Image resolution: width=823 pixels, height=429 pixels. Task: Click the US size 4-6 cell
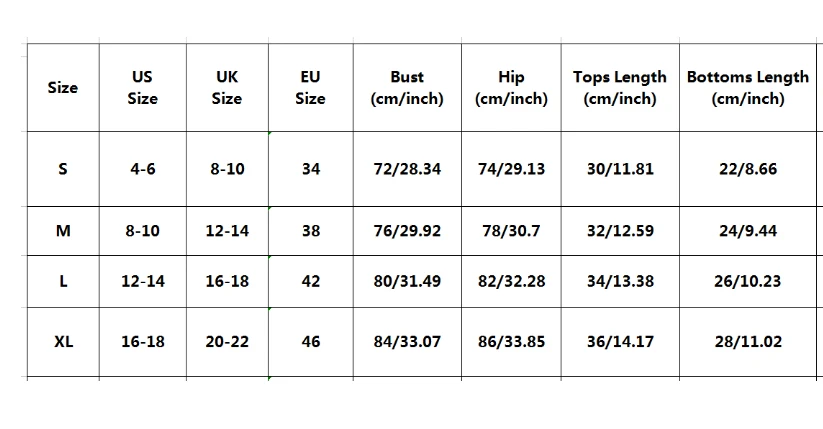(142, 169)
